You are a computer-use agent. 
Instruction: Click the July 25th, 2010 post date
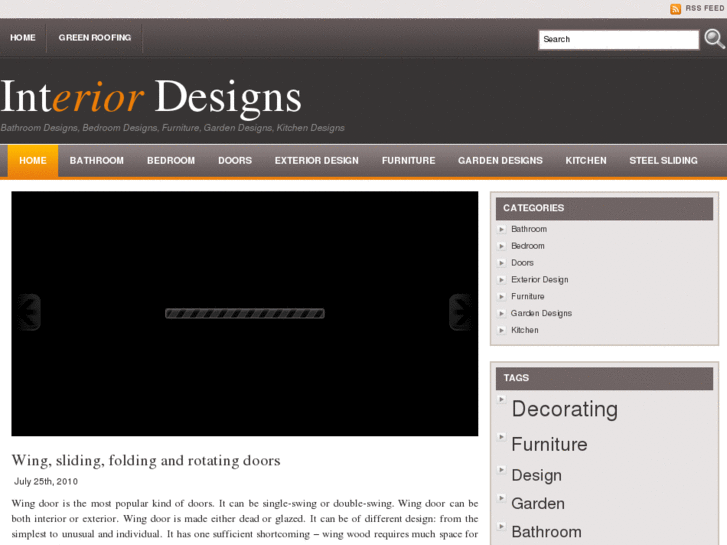click(46, 481)
